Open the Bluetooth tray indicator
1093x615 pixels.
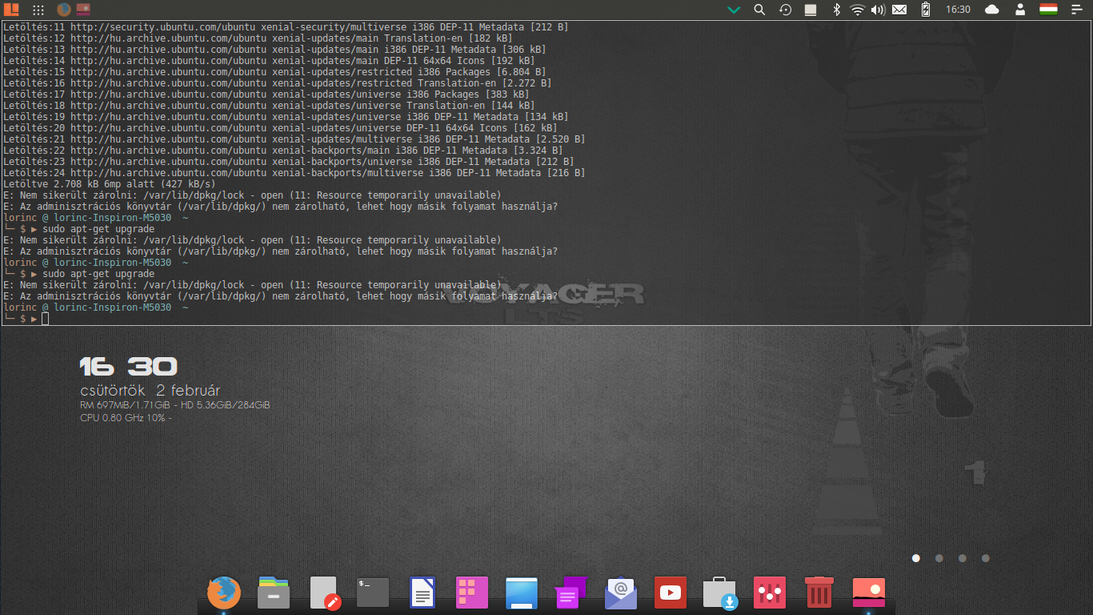pos(836,10)
